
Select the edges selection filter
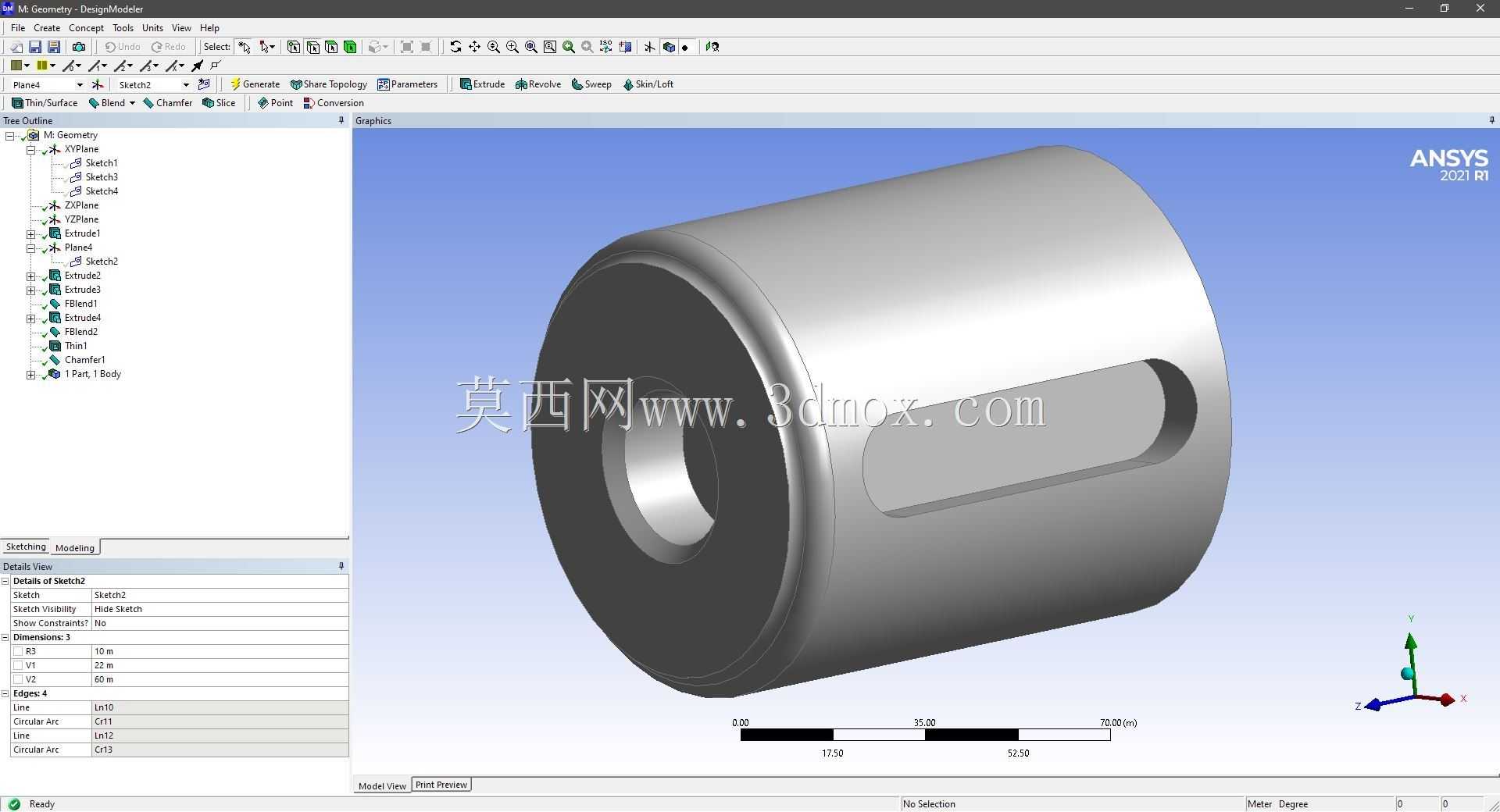tap(312, 47)
